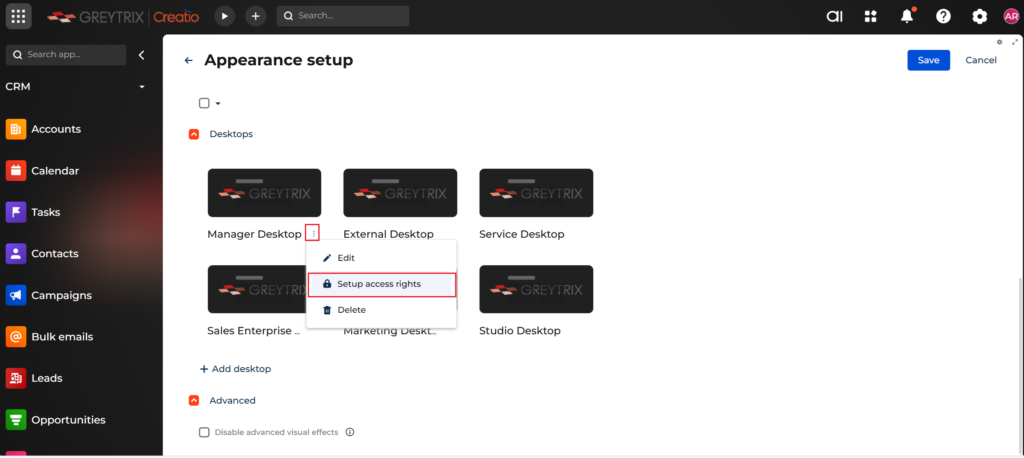Open the Campaigns section in sidebar
1024x458 pixels.
(61, 295)
